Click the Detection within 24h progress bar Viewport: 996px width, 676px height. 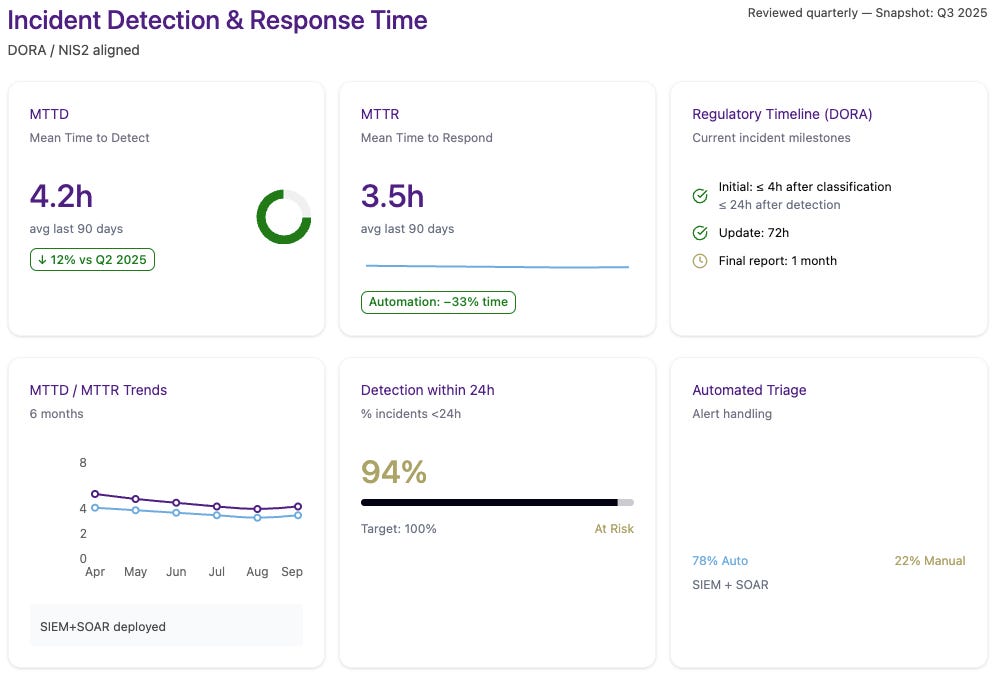point(497,503)
